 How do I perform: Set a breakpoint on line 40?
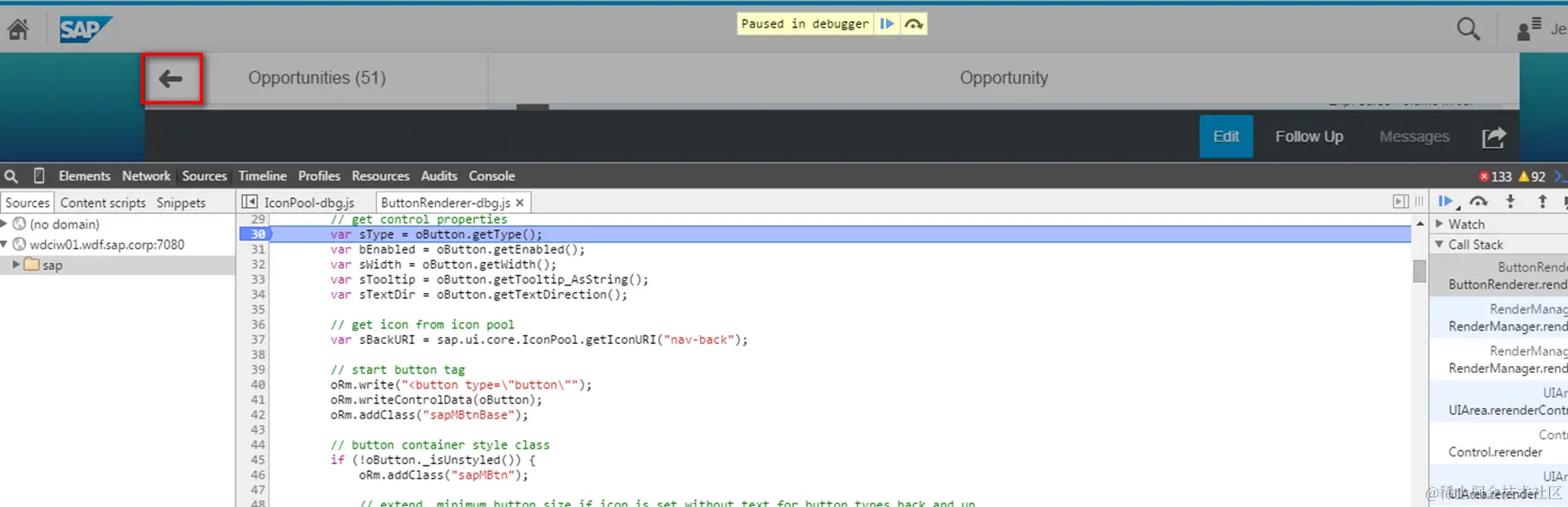pyautogui.click(x=257, y=385)
